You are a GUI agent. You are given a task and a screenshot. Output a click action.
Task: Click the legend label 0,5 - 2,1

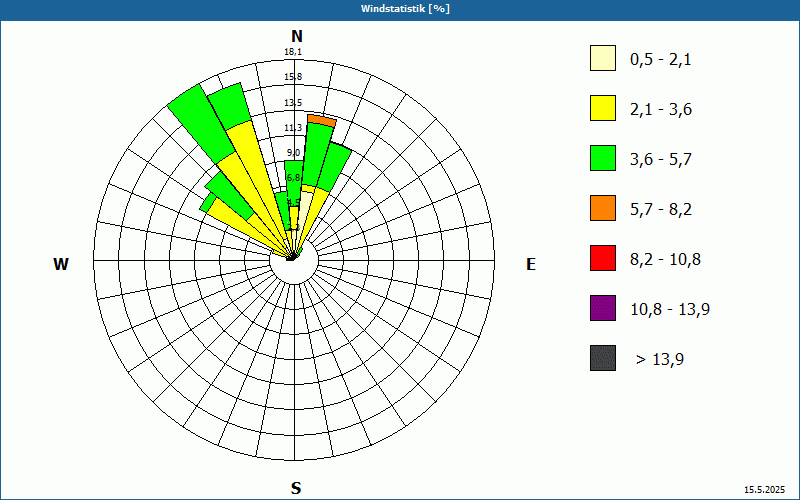point(661,60)
